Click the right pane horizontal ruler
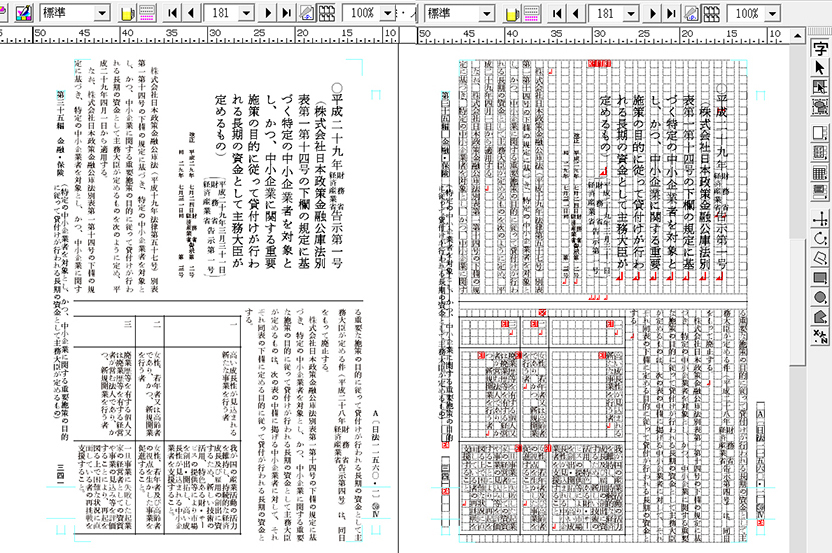 click(604, 36)
